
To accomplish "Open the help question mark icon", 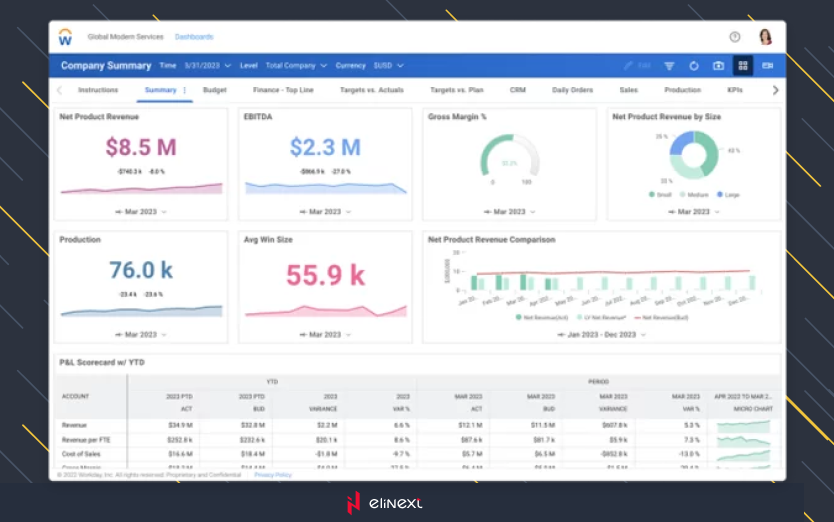I will (735, 37).
